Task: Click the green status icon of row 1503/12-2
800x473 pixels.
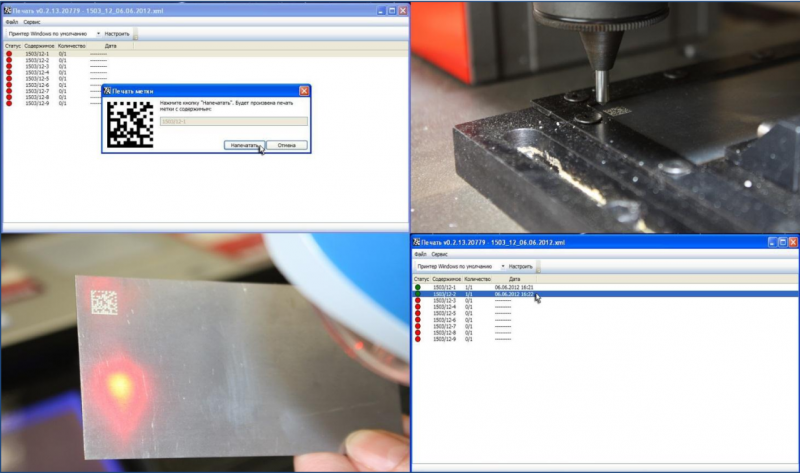Action: 417,294
